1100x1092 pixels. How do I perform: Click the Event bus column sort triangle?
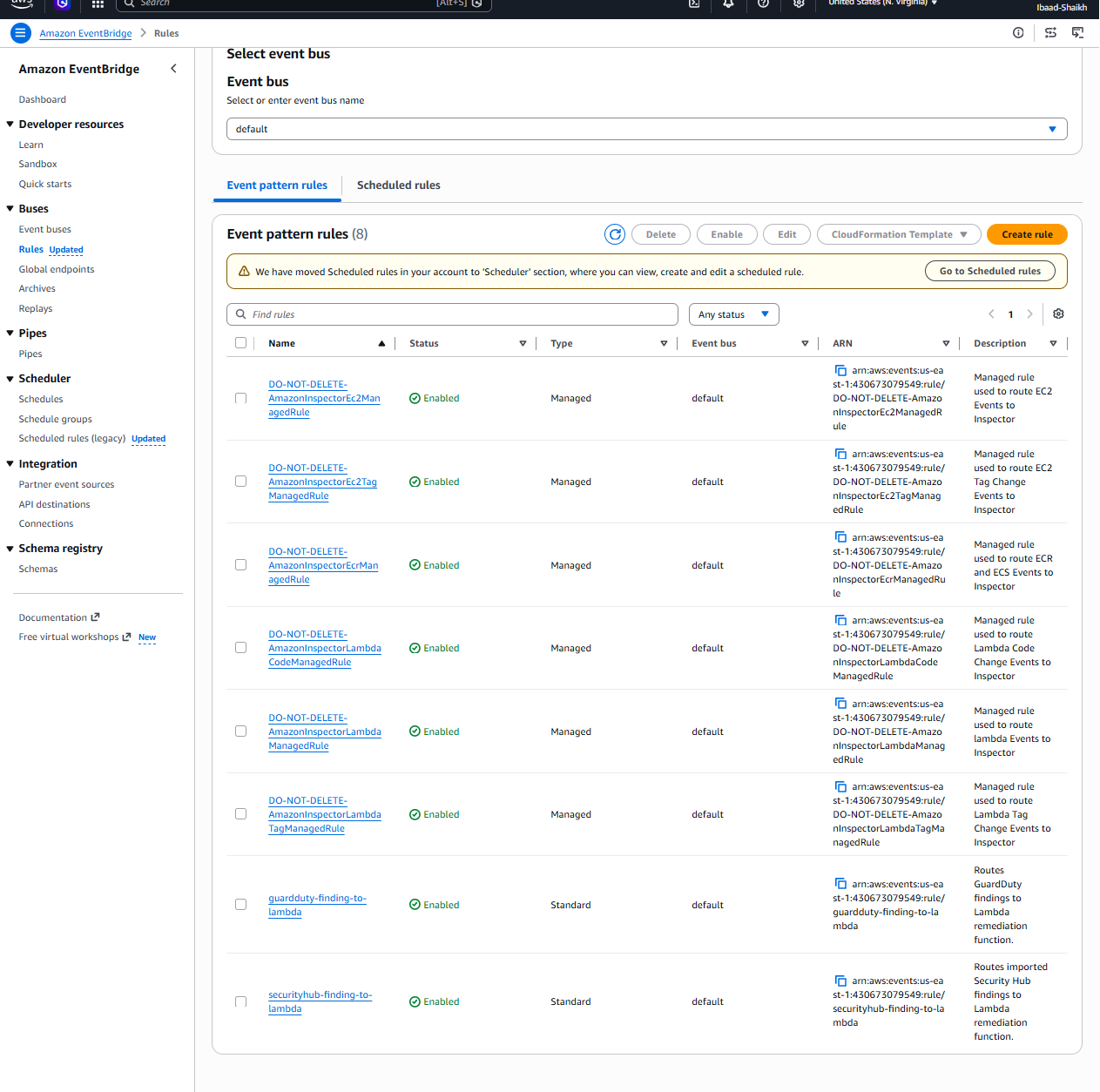pos(805,344)
